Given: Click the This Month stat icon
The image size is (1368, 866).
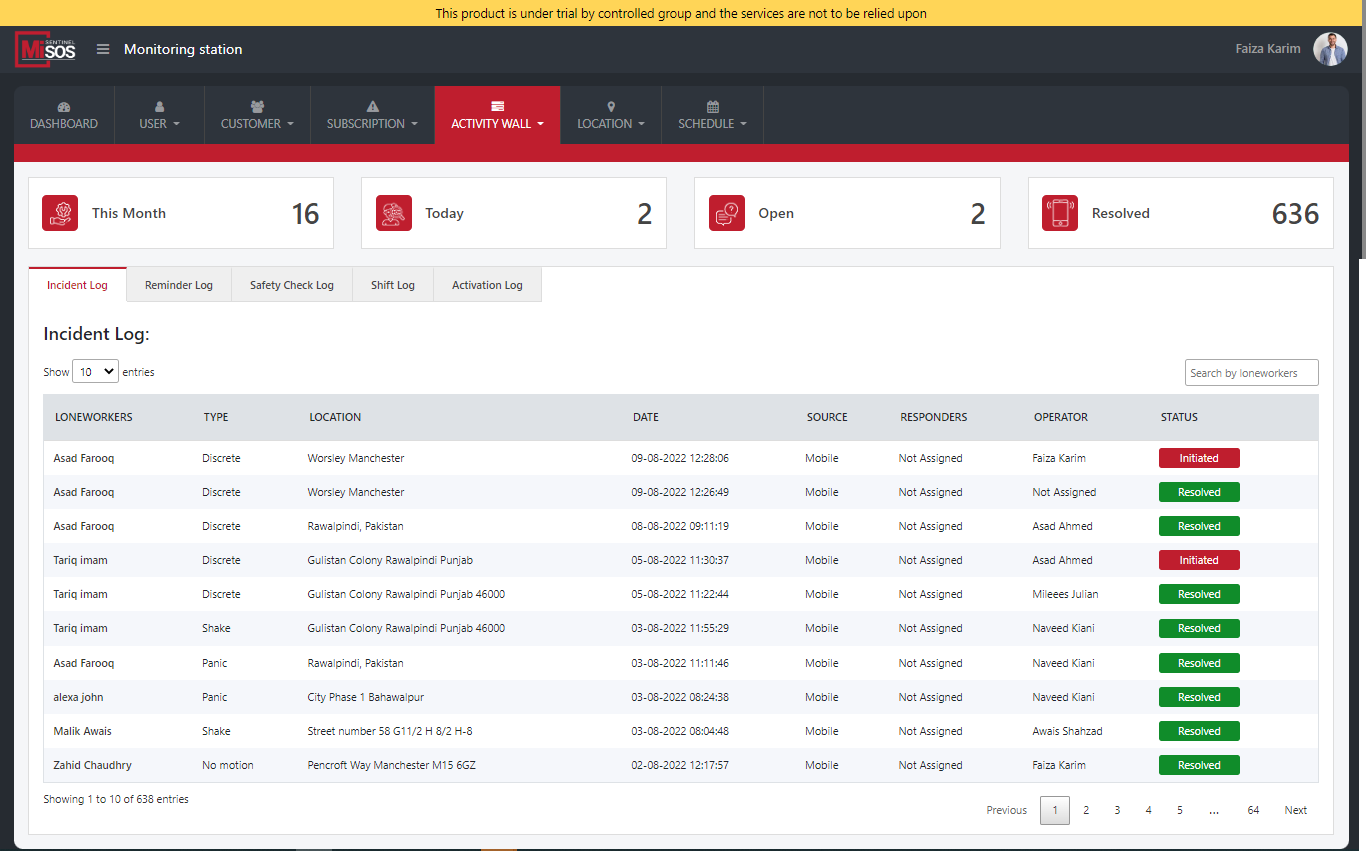Looking at the screenshot, I should click(x=60, y=213).
